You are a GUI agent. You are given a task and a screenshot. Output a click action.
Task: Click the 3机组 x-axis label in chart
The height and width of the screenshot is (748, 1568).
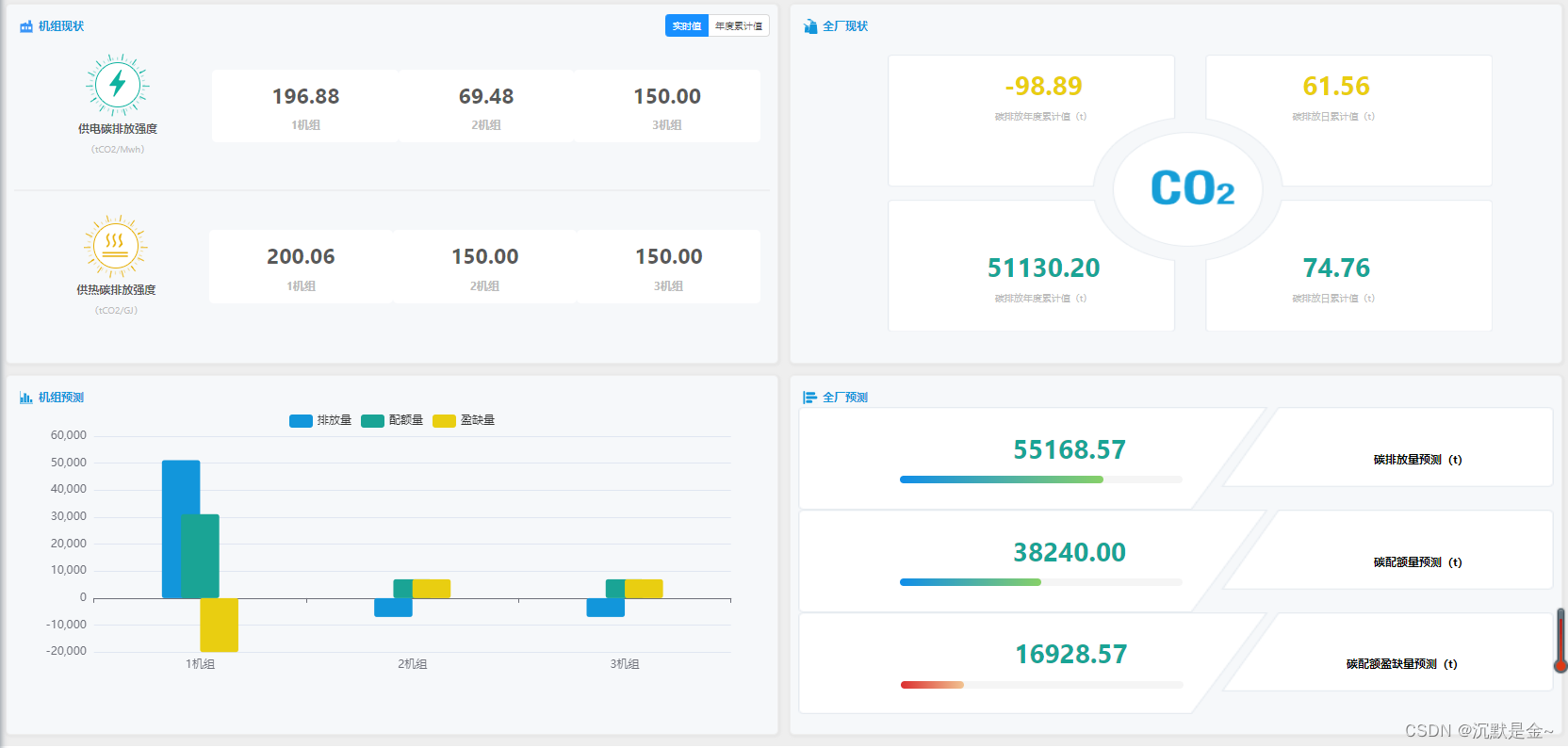pyautogui.click(x=625, y=664)
